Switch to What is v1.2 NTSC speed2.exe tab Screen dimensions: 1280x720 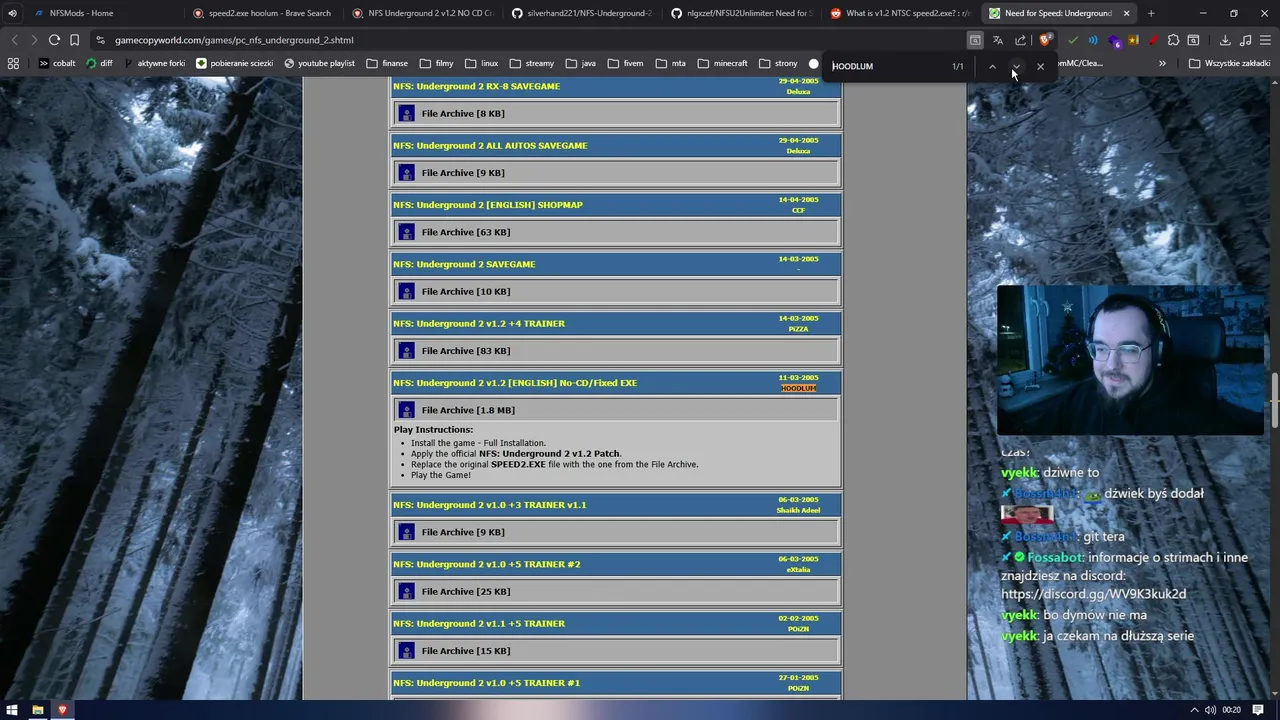(901, 13)
